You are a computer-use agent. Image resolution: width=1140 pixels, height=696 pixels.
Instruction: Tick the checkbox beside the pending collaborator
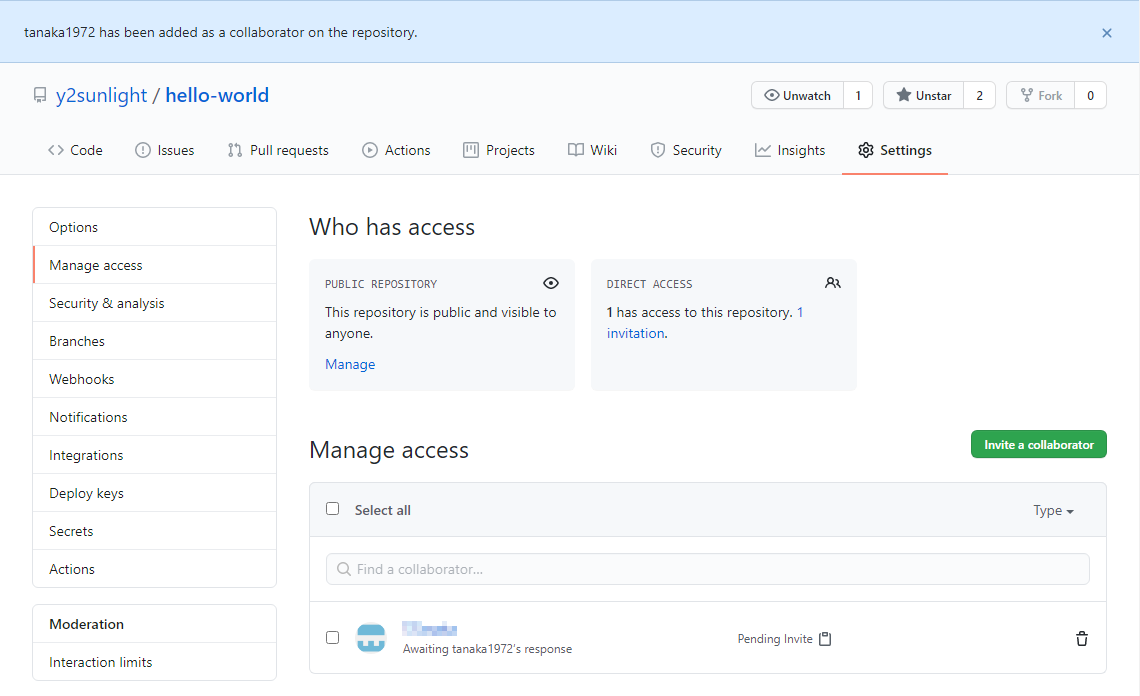pos(333,638)
